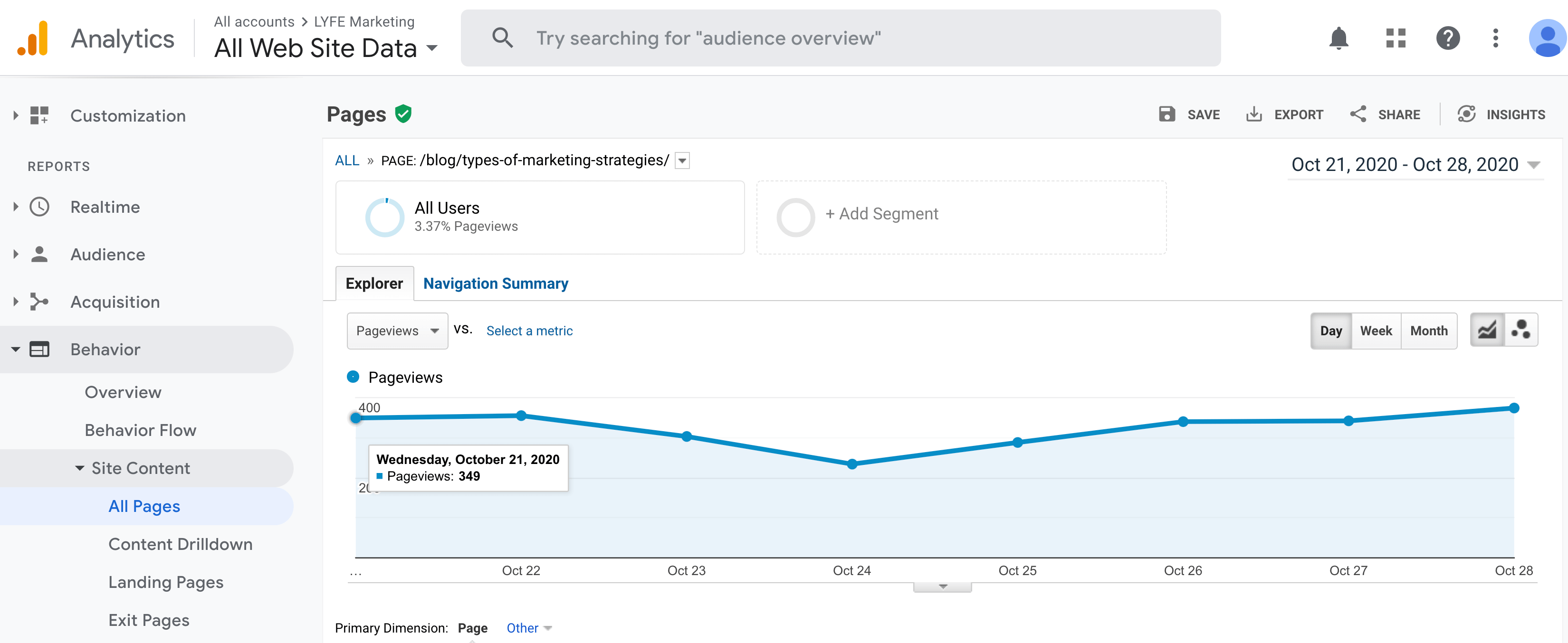The width and height of the screenshot is (1568, 643).
Task: Click the Select a metric link
Action: [529, 331]
